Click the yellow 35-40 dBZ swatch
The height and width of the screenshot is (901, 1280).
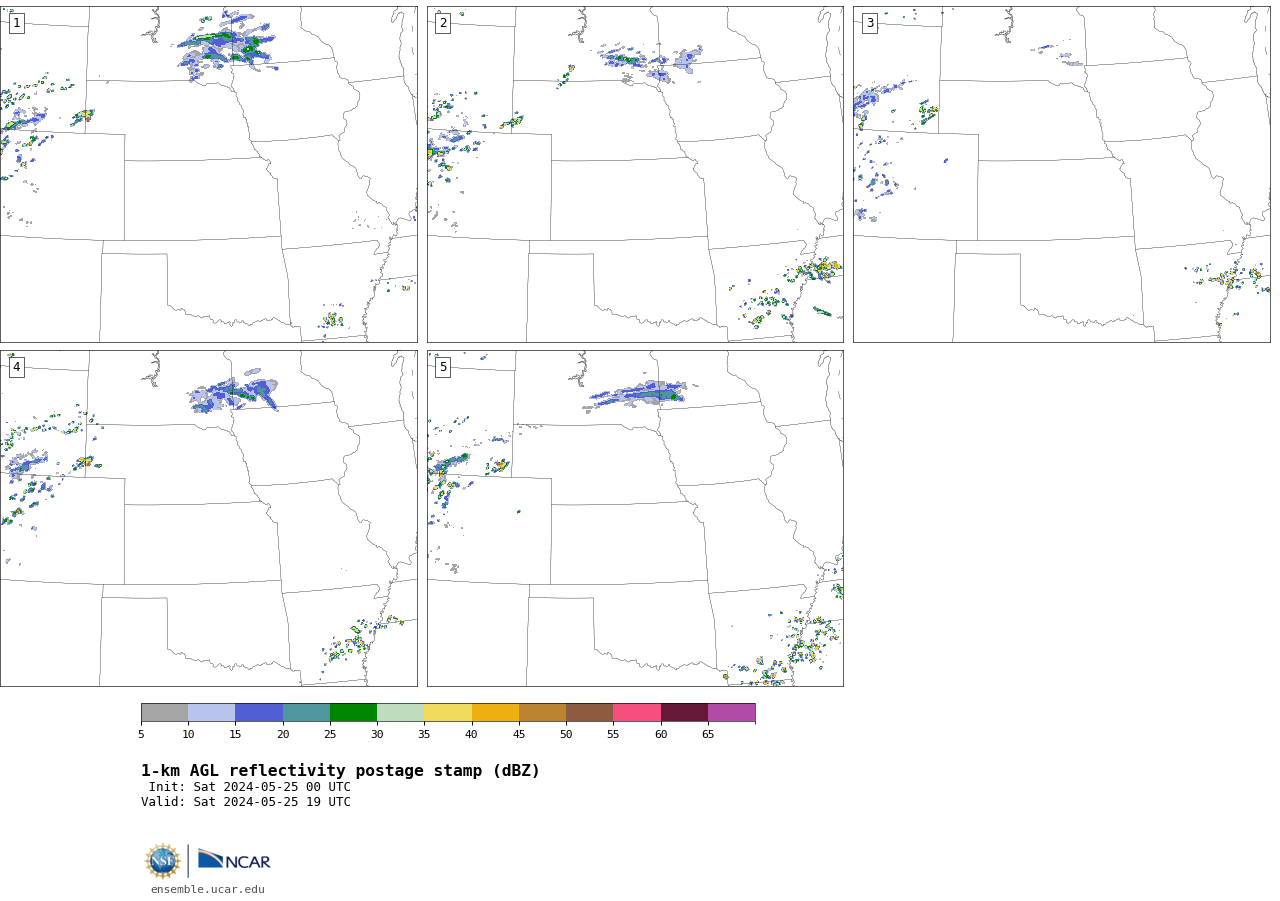click(x=448, y=712)
